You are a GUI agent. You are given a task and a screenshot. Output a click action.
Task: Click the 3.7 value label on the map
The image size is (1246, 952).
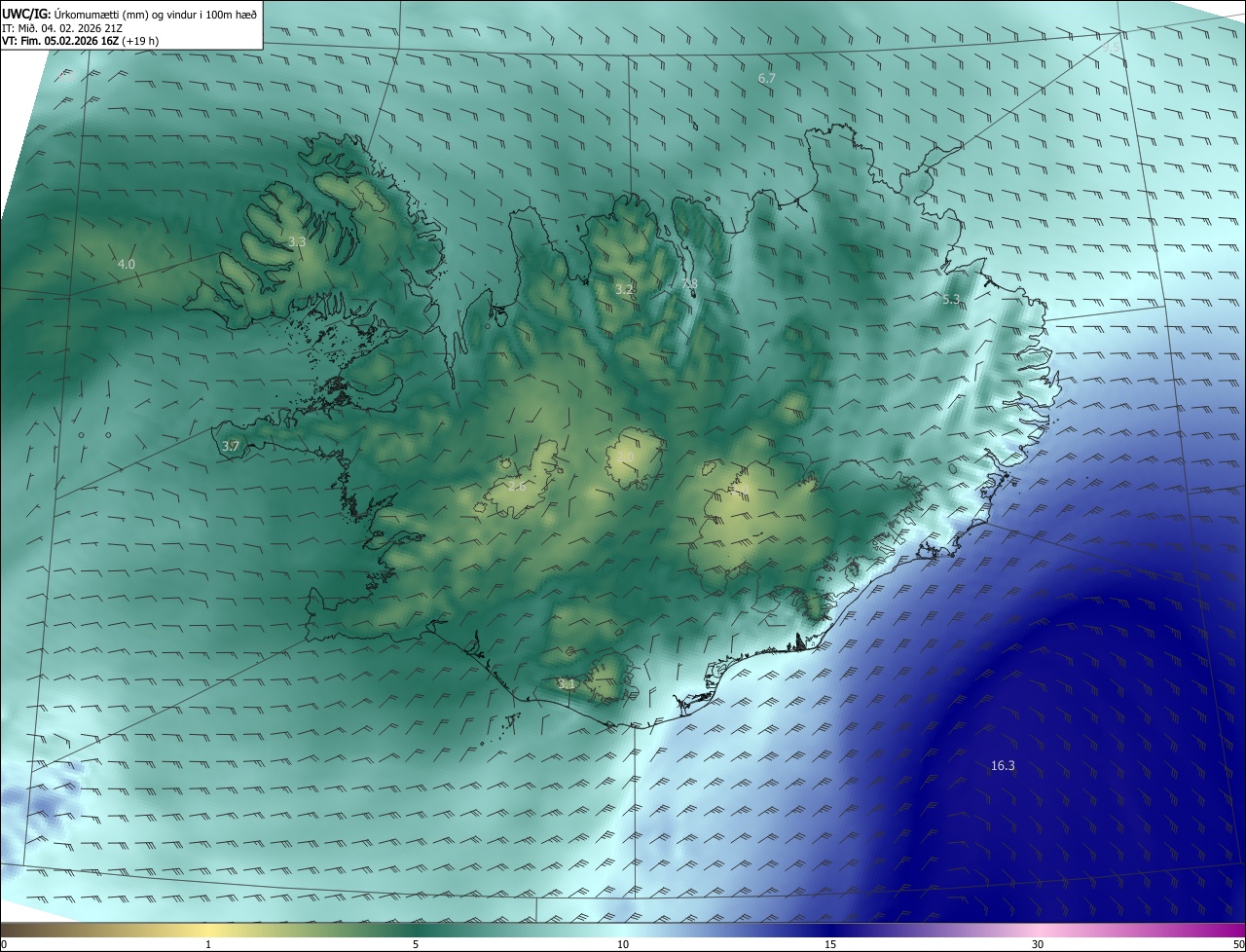pos(231,446)
